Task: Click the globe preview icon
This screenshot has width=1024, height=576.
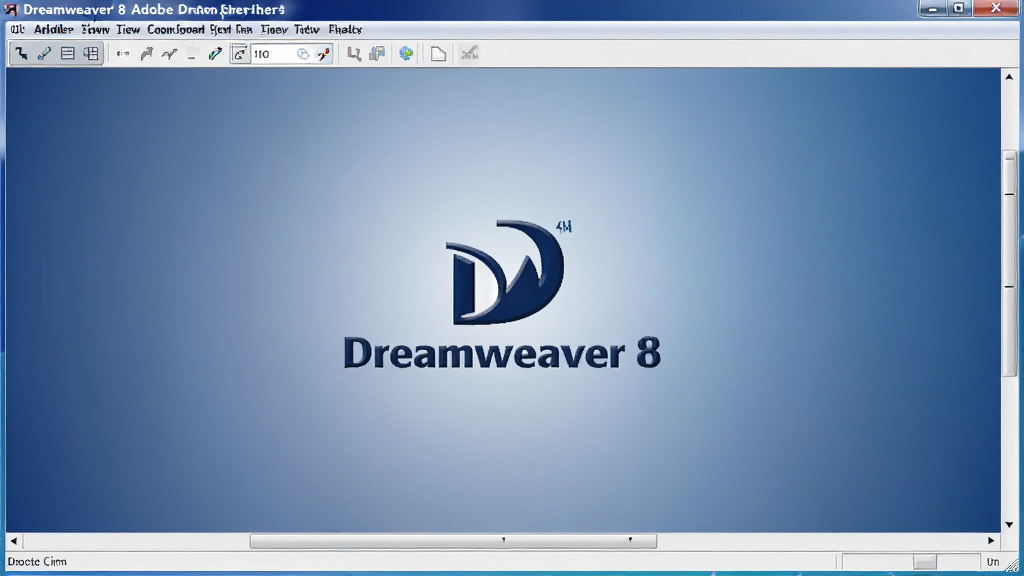Action: [x=406, y=54]
